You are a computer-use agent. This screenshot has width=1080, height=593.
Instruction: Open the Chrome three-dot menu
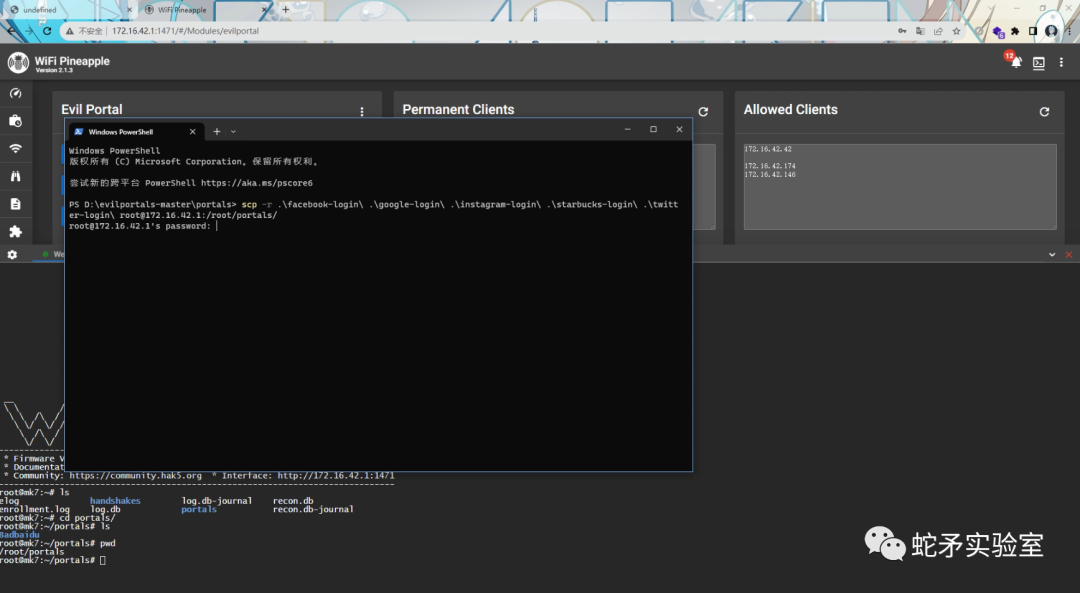(1070, 31)
